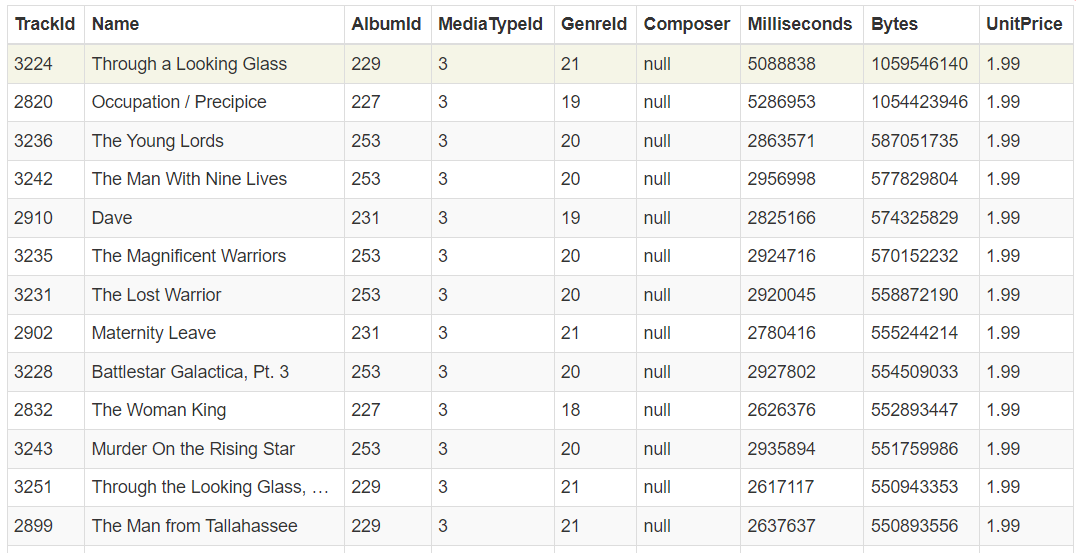Sort by the Name column header

pyautogui.click(x=115, y=24)
